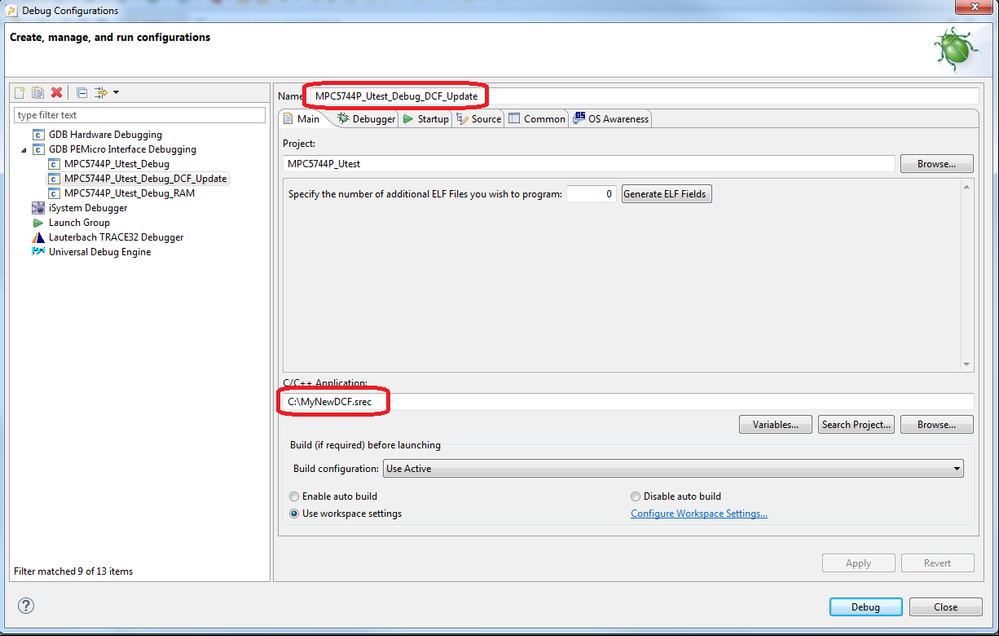The height and width of the screenshot is (636, 999).
Task: Delete selected launch configuration with red X
Action: [x=57, y=93]
